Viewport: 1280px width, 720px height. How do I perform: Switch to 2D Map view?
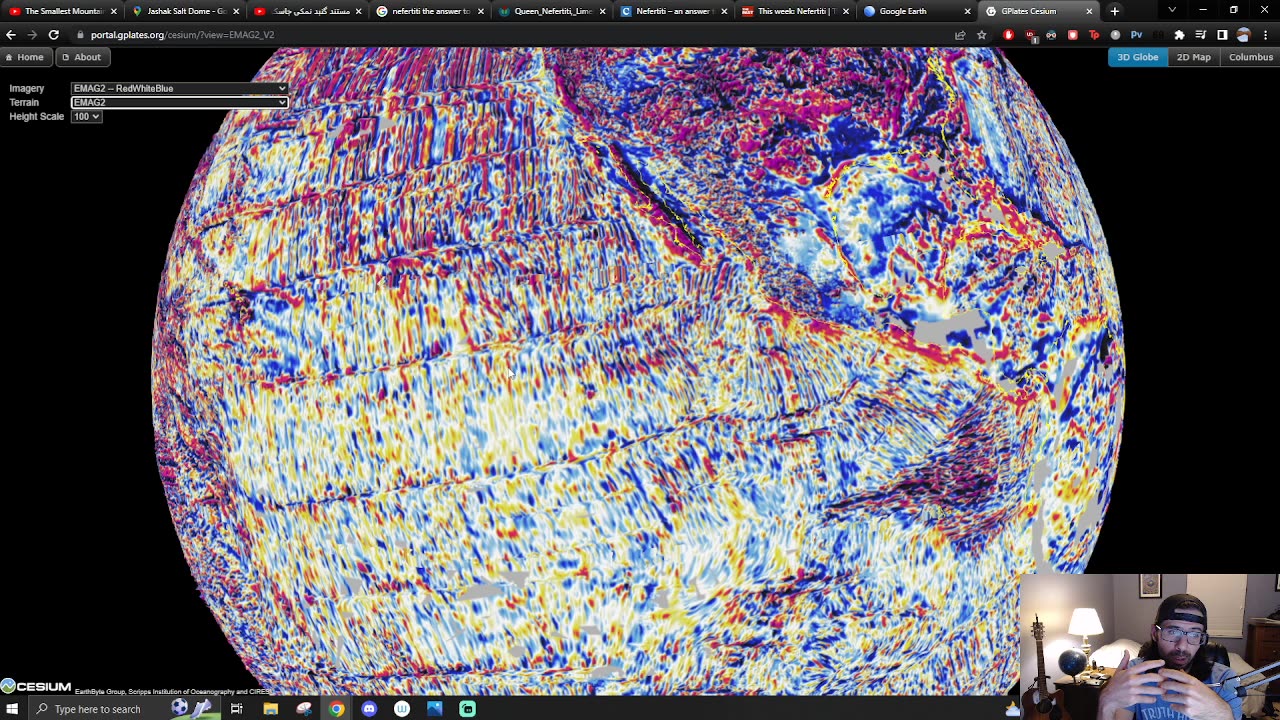1193,57
